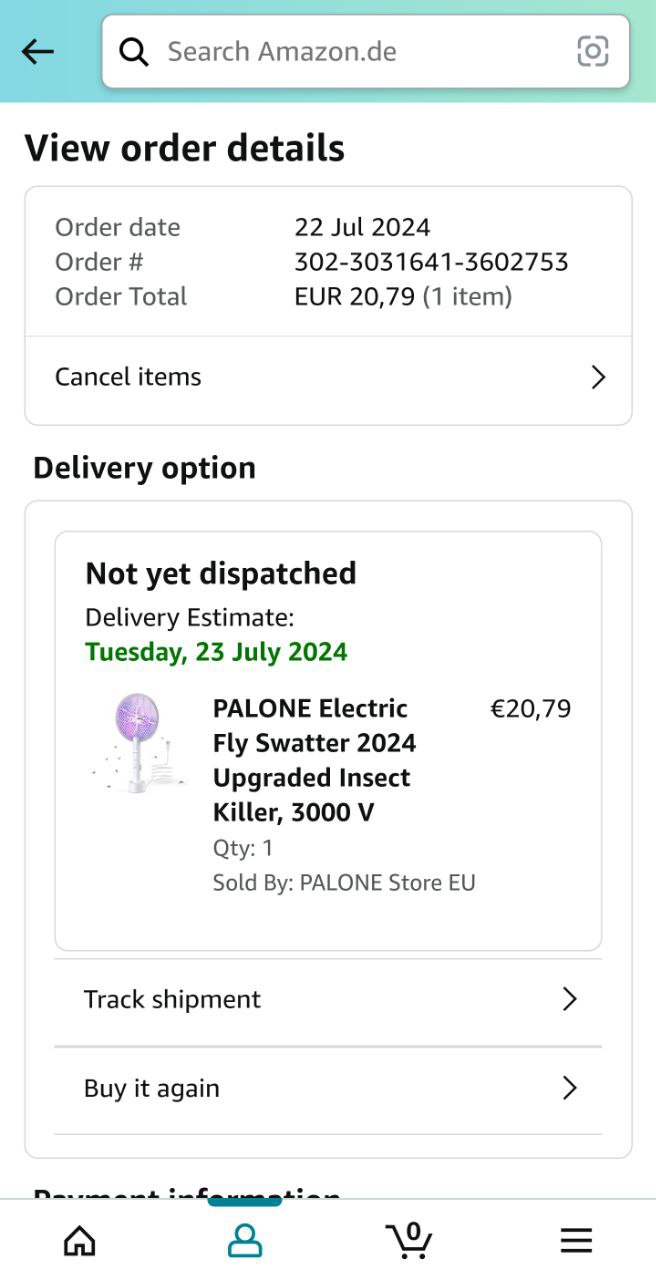Open the shopping cart icon

click(409, 1240)
